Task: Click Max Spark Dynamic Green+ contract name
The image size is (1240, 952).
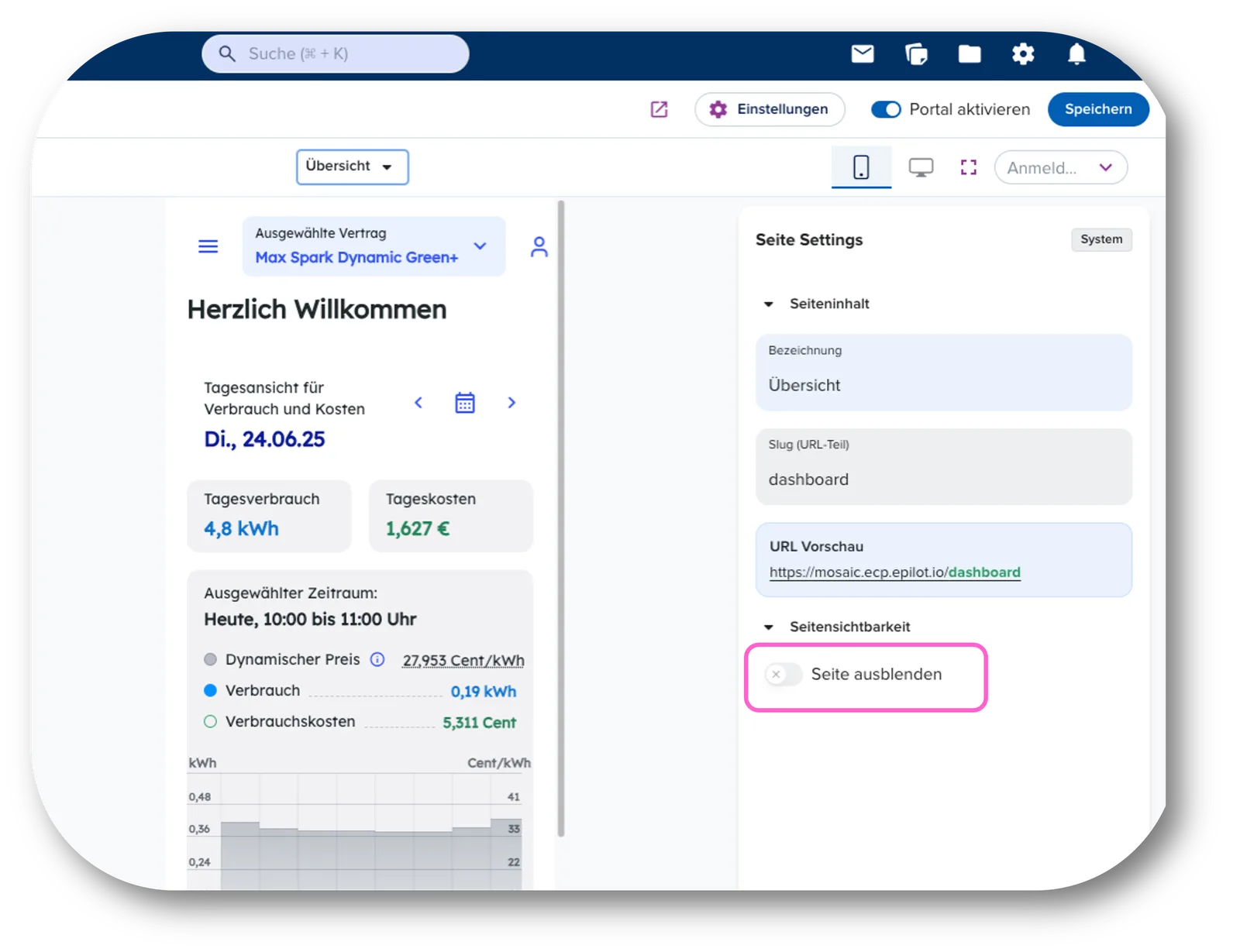Action: tap(356, 258)
